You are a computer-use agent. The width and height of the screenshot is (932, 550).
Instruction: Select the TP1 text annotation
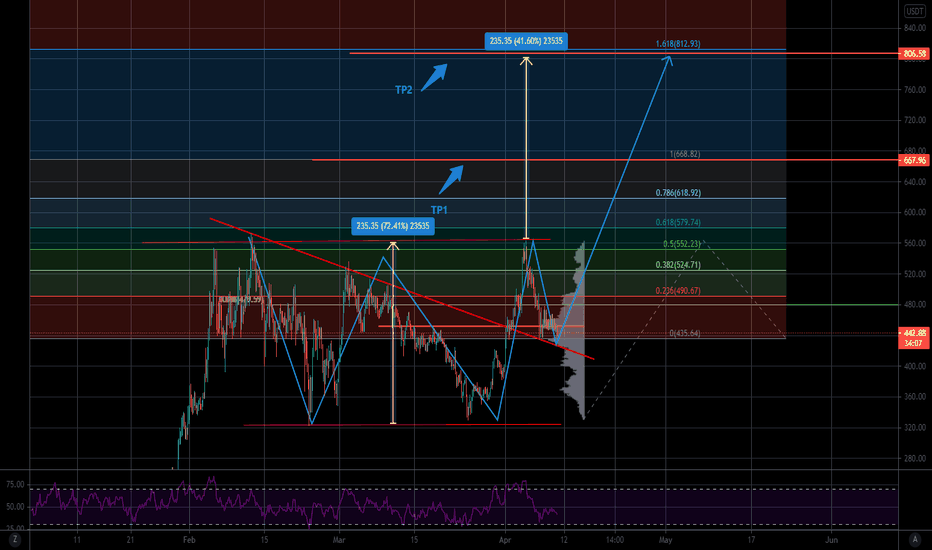[439, 210]
